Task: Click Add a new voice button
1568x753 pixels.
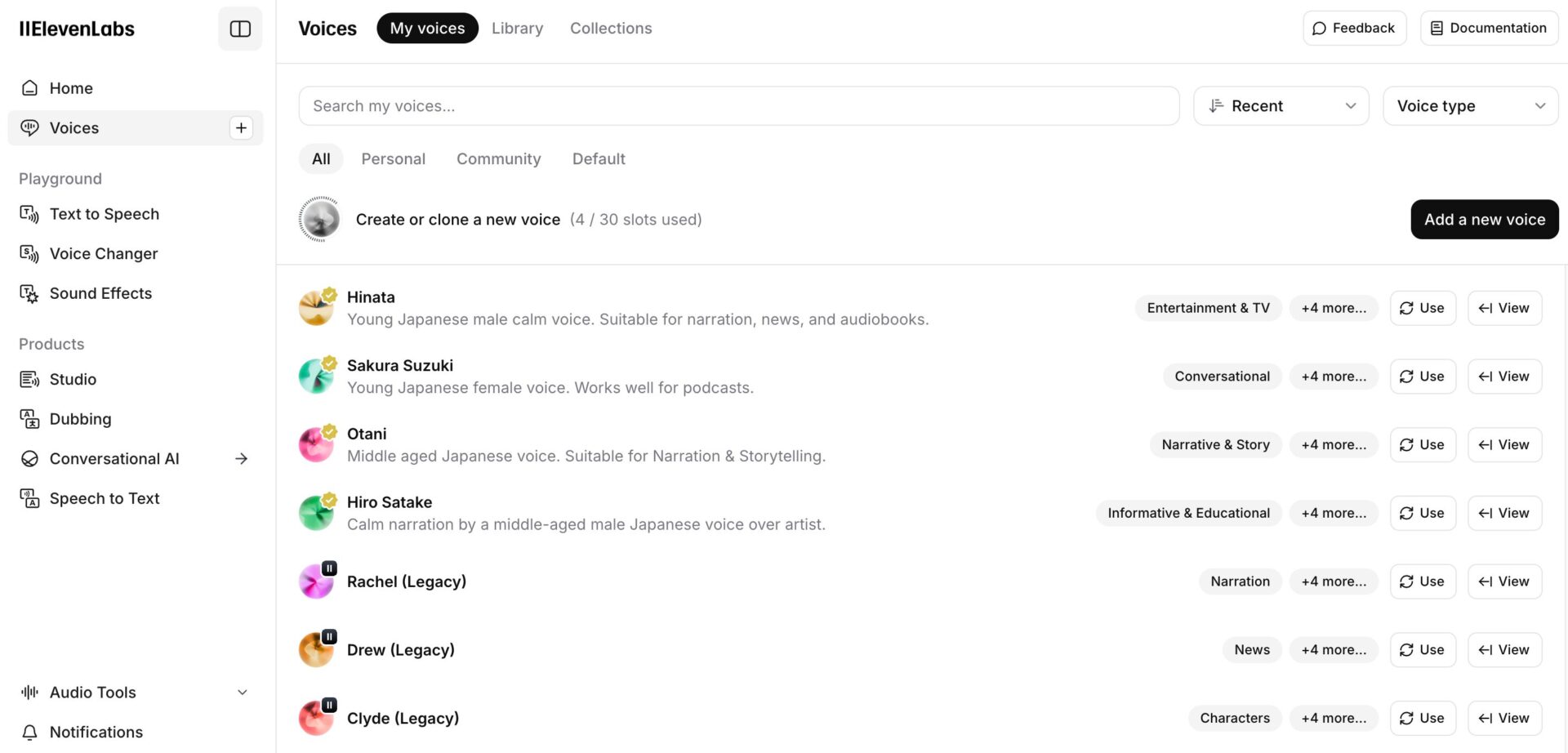Action: click(x=1484, y=220)
